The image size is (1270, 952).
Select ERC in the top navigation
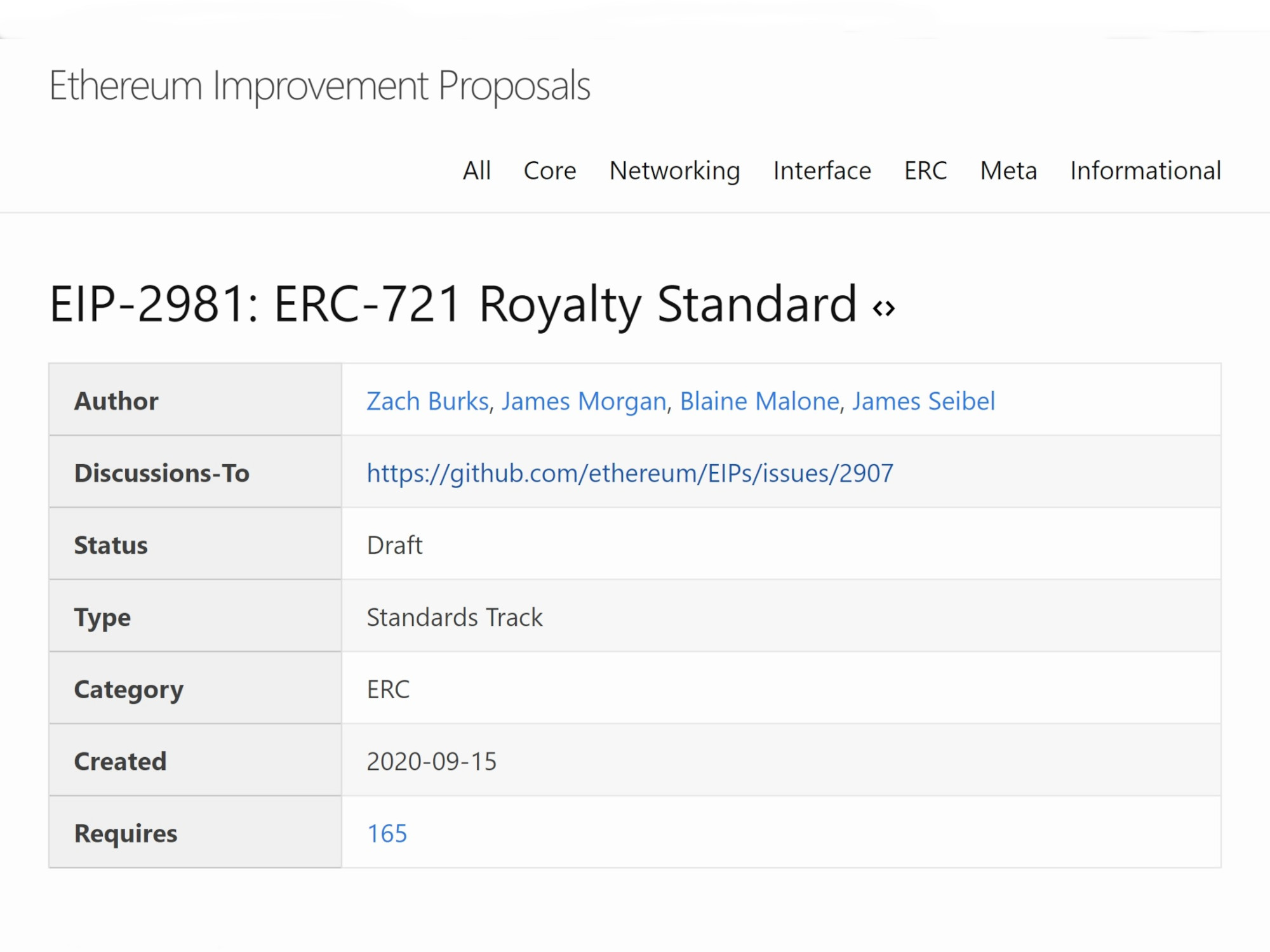(x=925, y=171)
